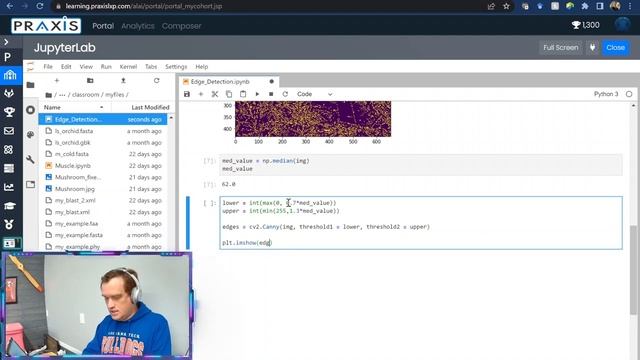Expand the left sidebar chevron
Screen dimensions: 640x360
(6, 42)
